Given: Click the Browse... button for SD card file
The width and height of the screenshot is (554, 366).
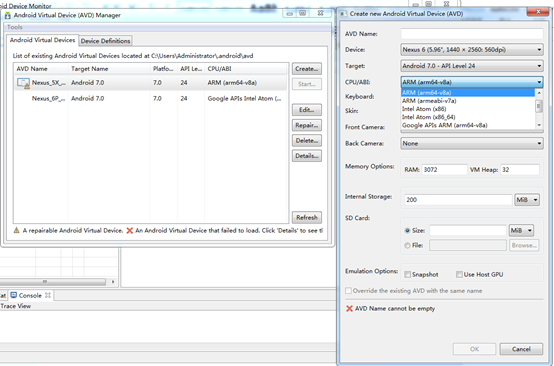Looking at the screenshot, I should pos(524,245).
